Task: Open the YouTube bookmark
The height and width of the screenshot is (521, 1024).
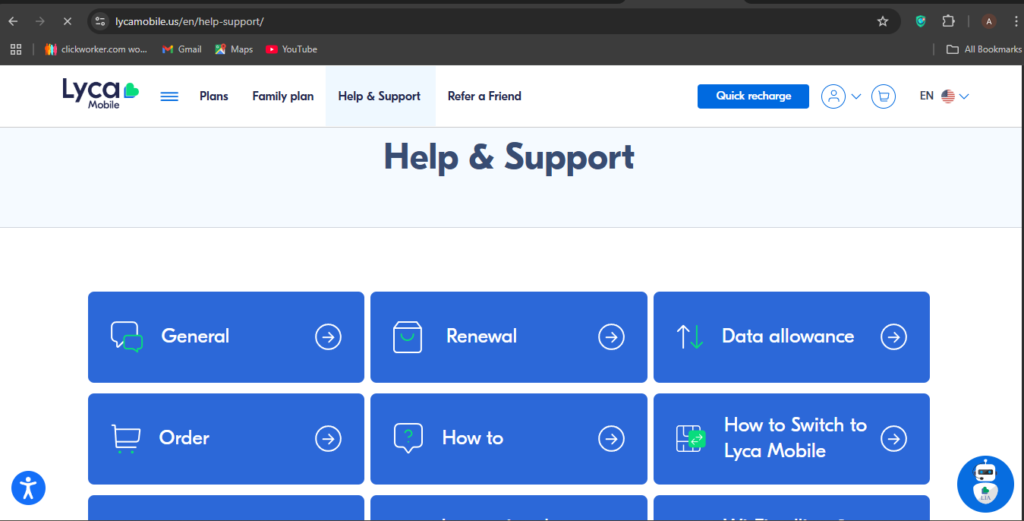Action: click(291, 49)
